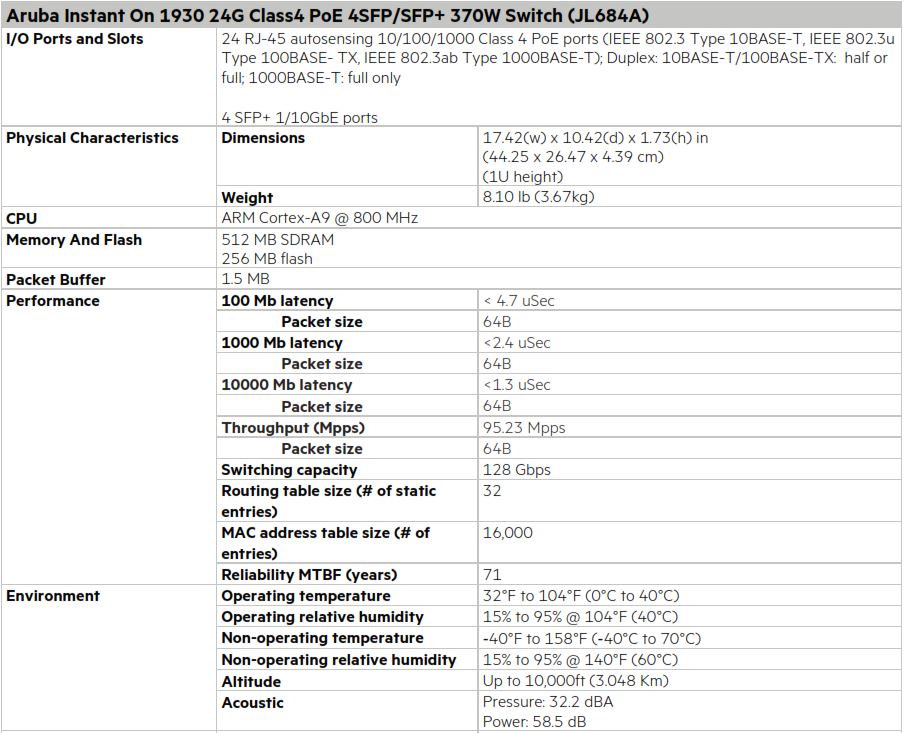Select the "1.5 MB" packet buffer value

click(x=246, y=279)
